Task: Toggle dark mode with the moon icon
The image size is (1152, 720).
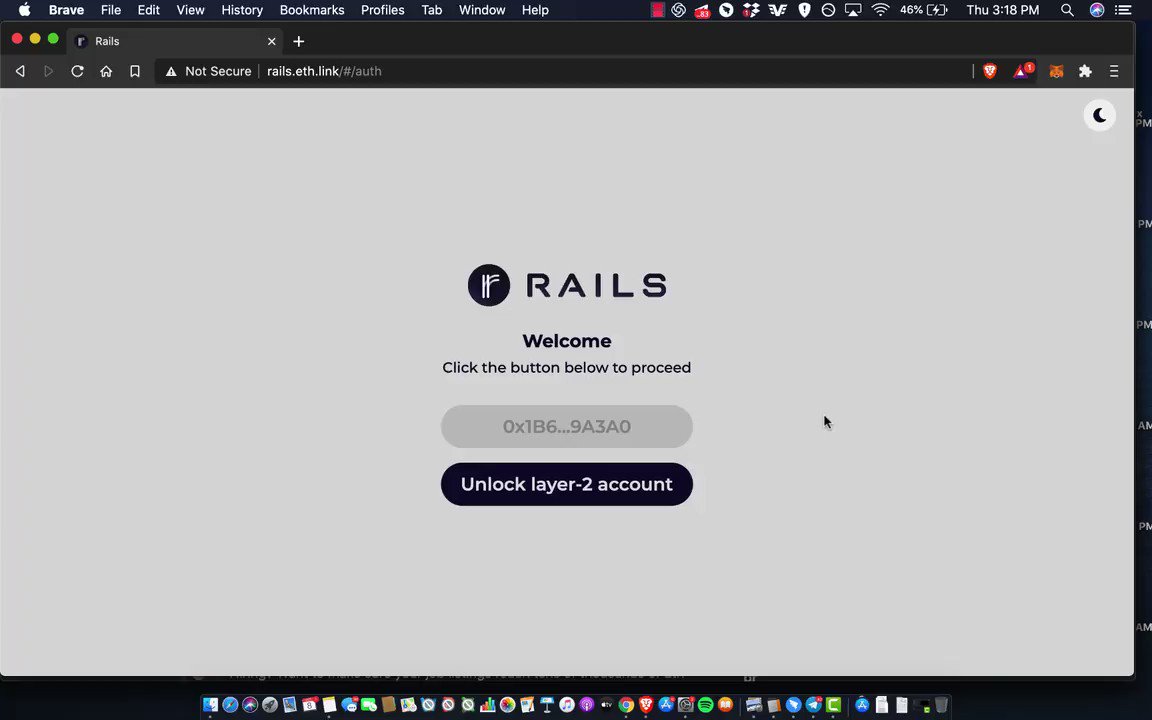Action: (1099, 115)
